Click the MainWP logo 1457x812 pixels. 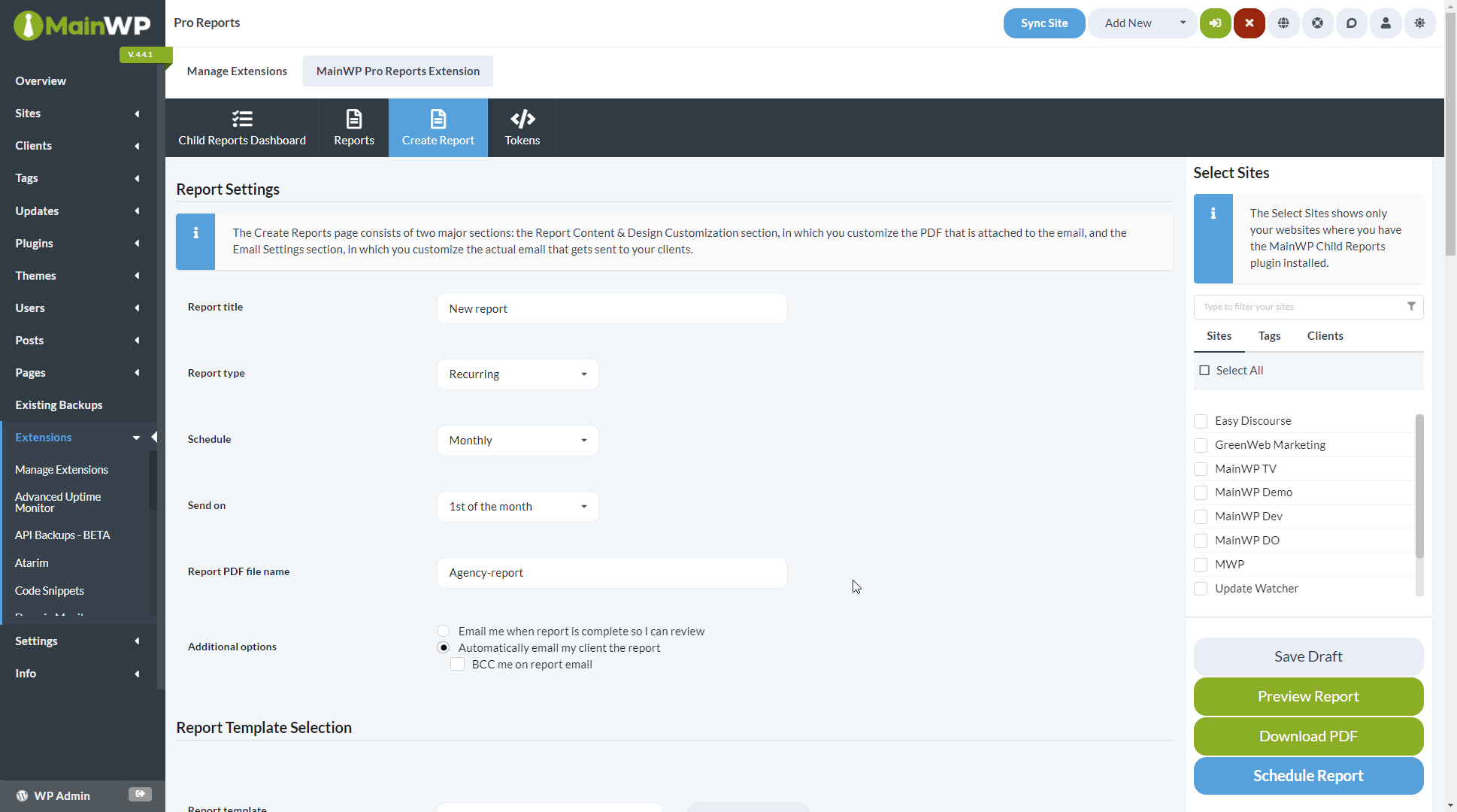[82, 26]
